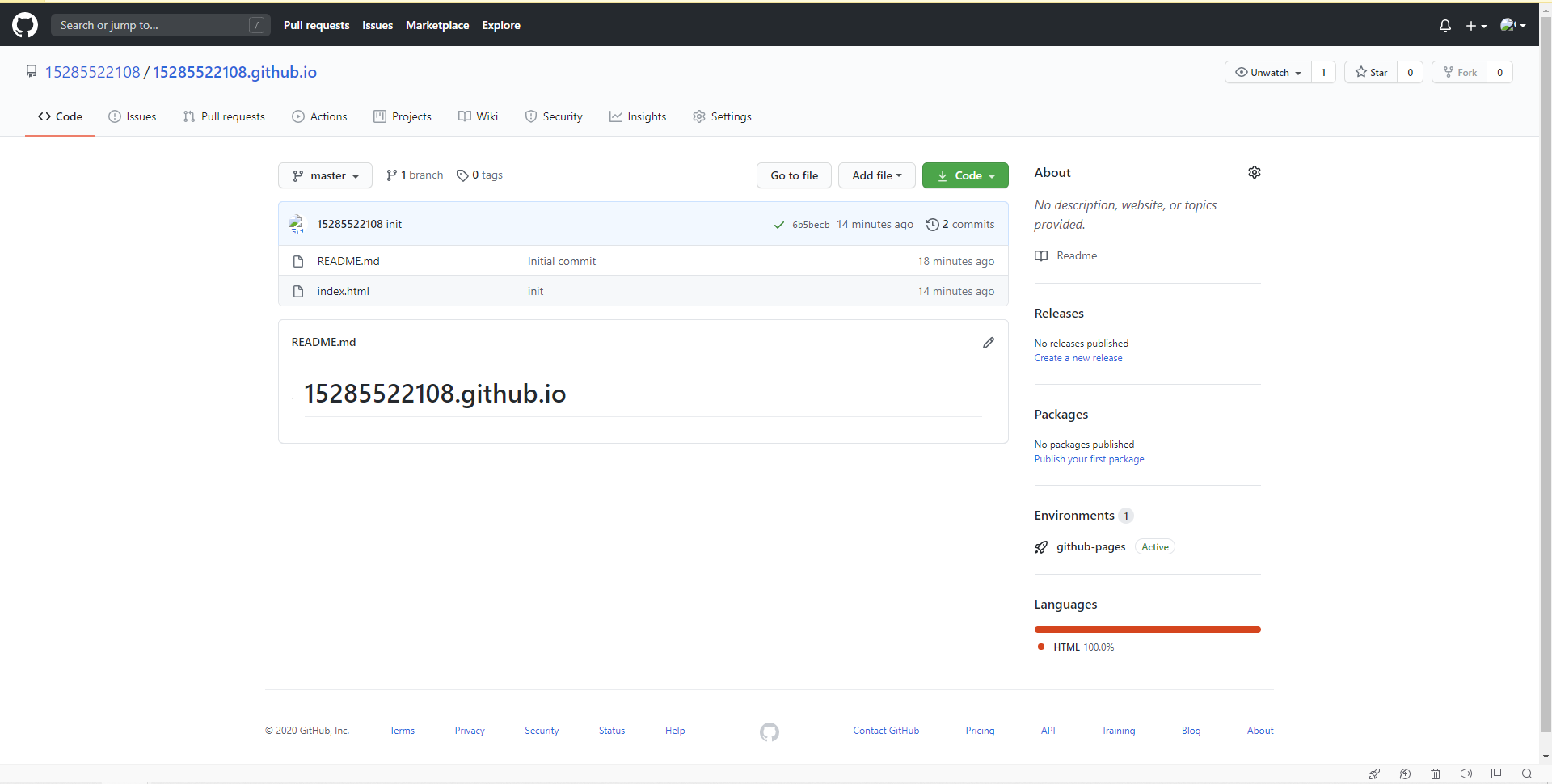Expand the plus create-new menu
Screen dimensions: 1552x784
coord(1476,26)
